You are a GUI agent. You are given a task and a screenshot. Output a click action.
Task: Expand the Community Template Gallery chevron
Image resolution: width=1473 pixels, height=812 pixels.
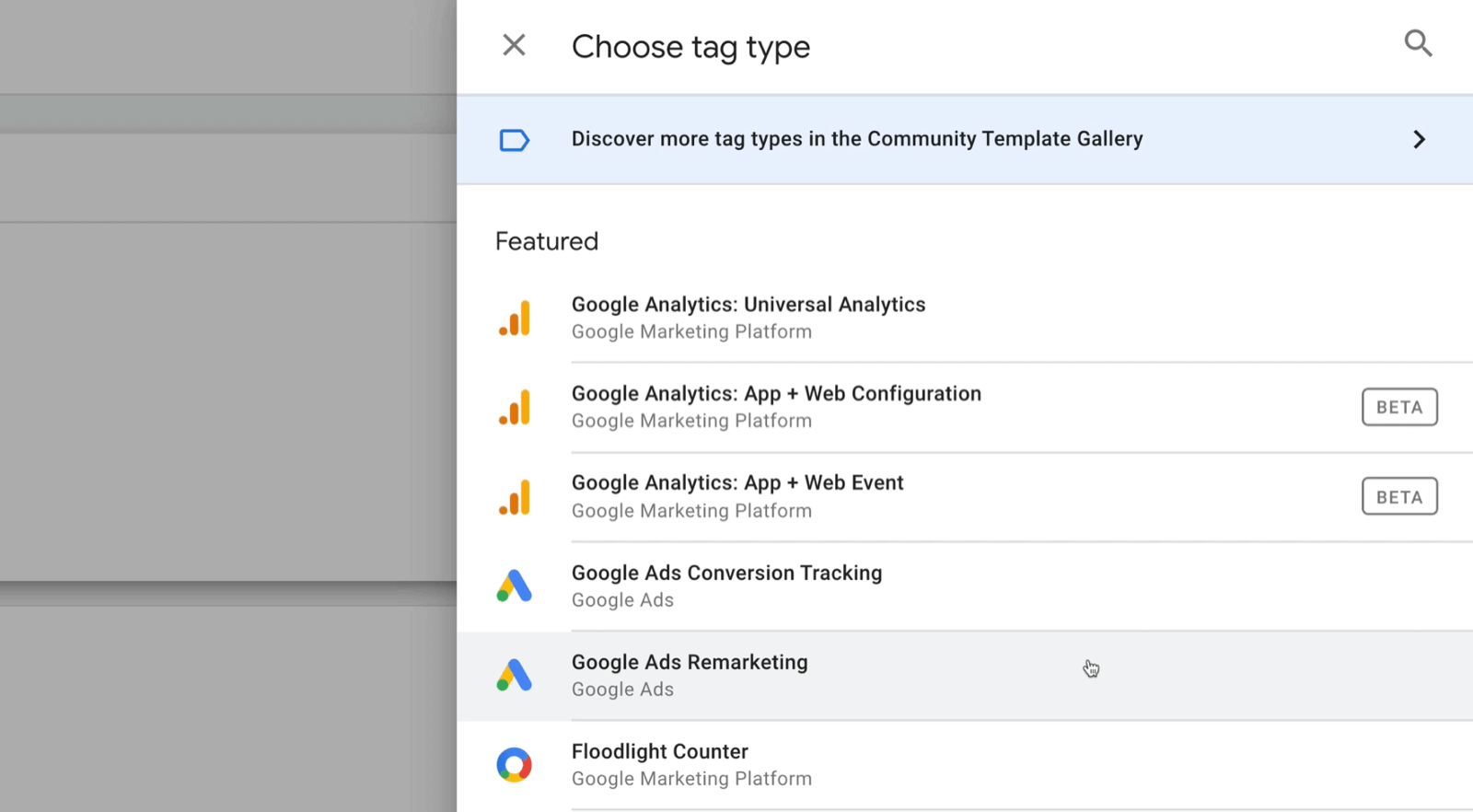1419,139
